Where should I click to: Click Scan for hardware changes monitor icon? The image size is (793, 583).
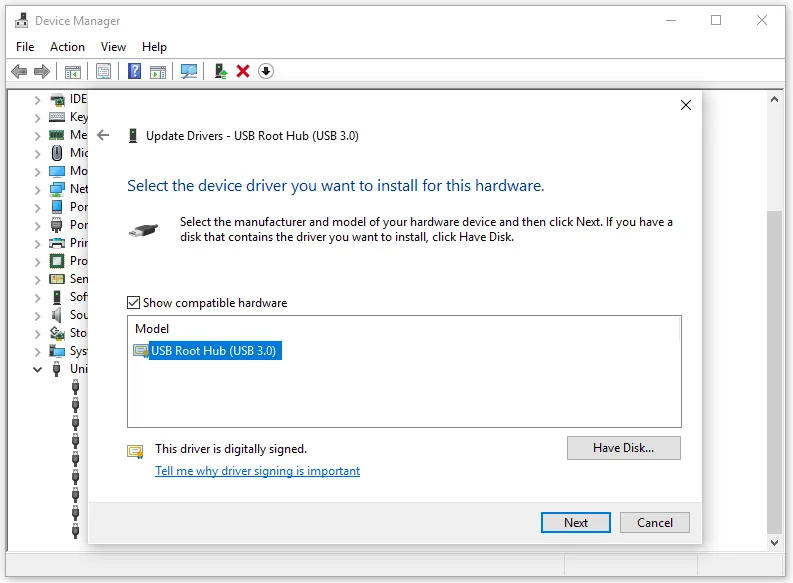189,71
